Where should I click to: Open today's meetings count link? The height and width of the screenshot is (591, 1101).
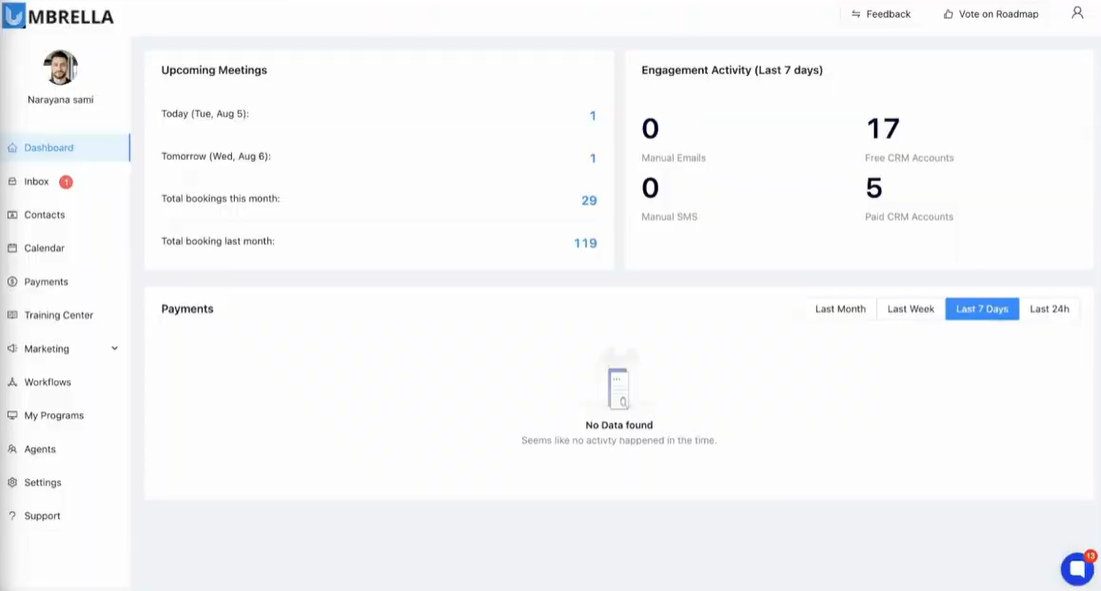(593, 116)
